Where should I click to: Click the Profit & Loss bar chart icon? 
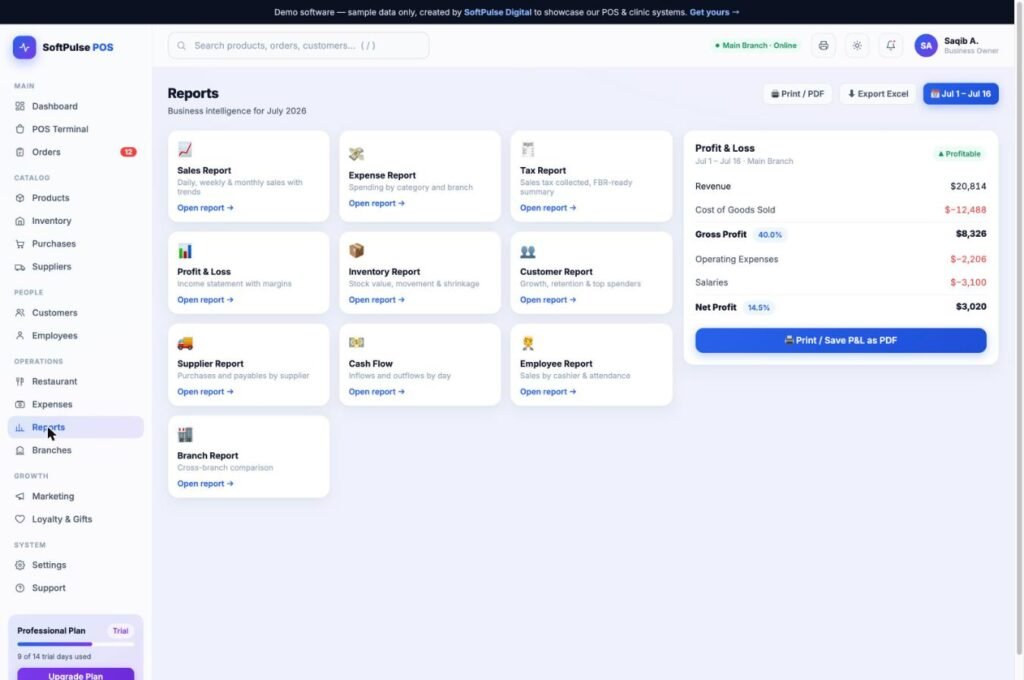click(x=185, y=251)
